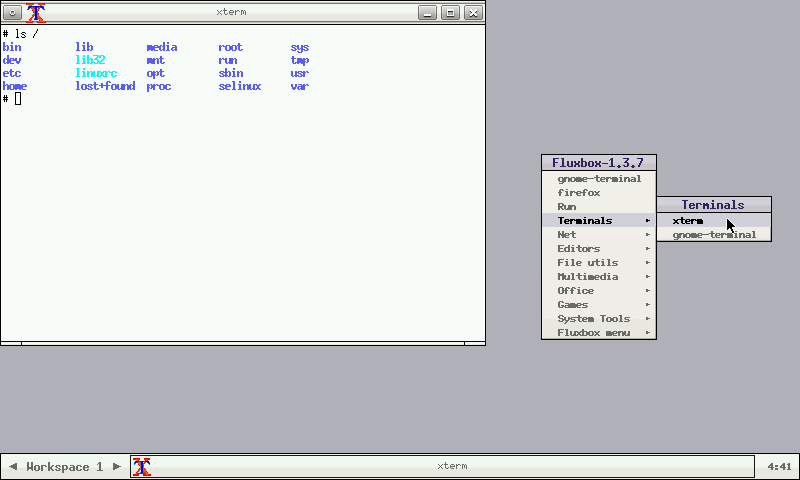
Task: Click the Fluxbox-1.3.7 menu title
Action: pos(599,163)
